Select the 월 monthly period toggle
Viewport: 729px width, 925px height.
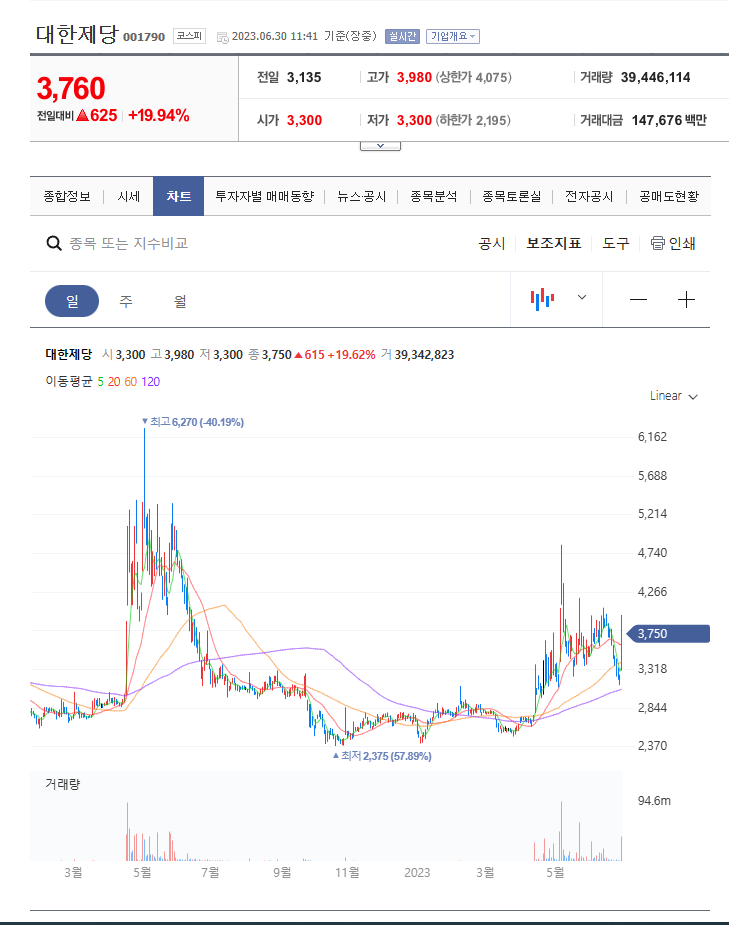tap(180, 301)
